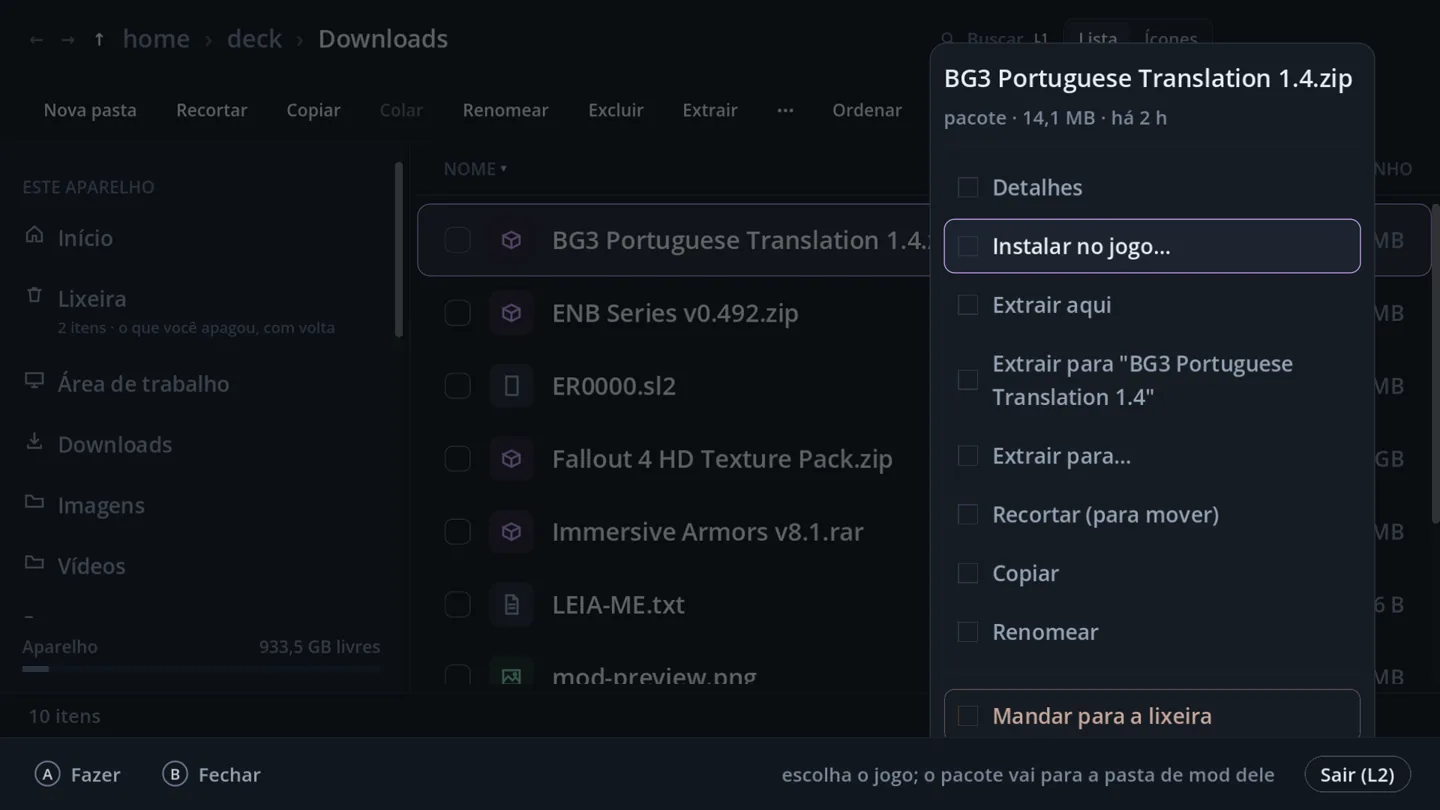The height and width of the screenshot is (810, 1440).
Task: Select Renomear in the context menu
Action: (x=1152, y=632)
